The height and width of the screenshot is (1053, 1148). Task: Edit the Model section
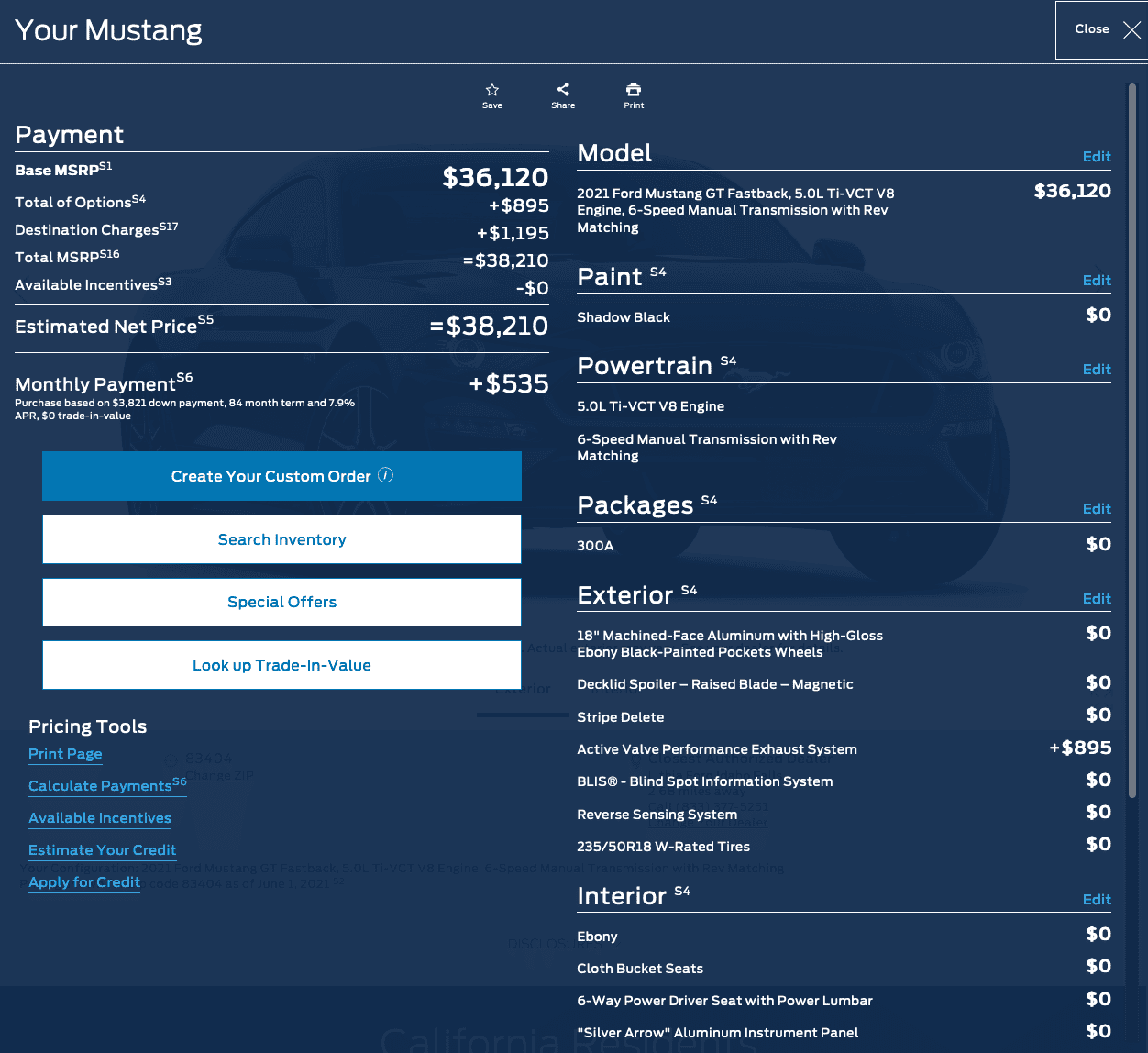click(x=1097, y=157)
